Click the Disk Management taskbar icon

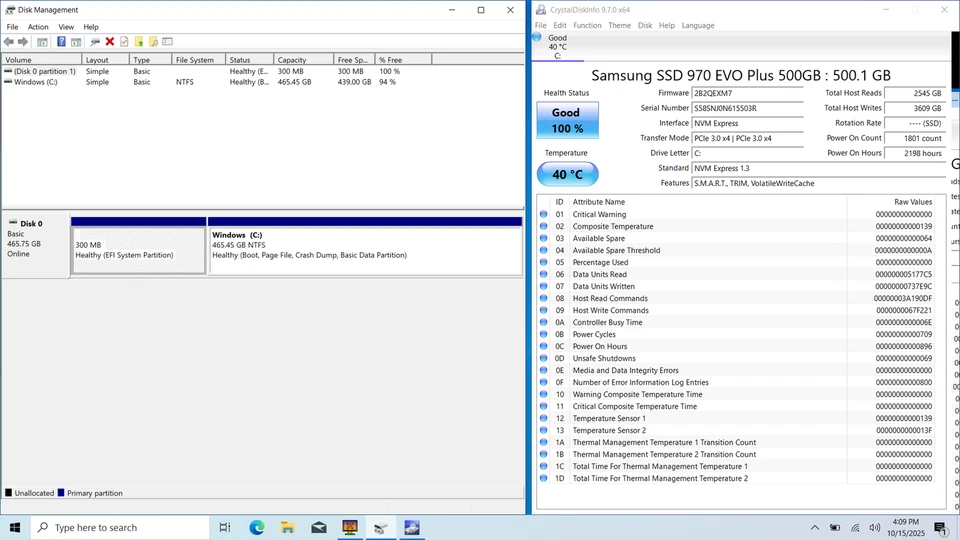tap(381, 527)
